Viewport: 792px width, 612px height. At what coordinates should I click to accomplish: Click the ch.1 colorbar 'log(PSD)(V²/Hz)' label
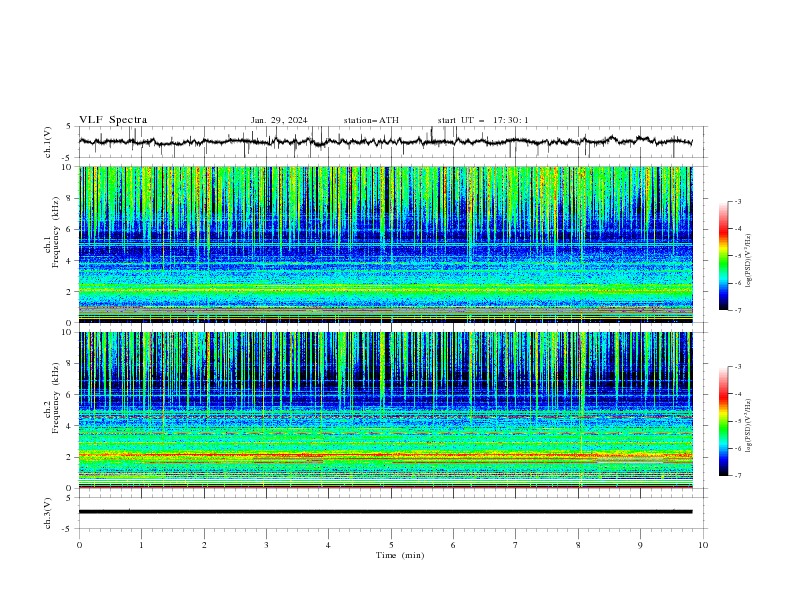tap(749, 261)
